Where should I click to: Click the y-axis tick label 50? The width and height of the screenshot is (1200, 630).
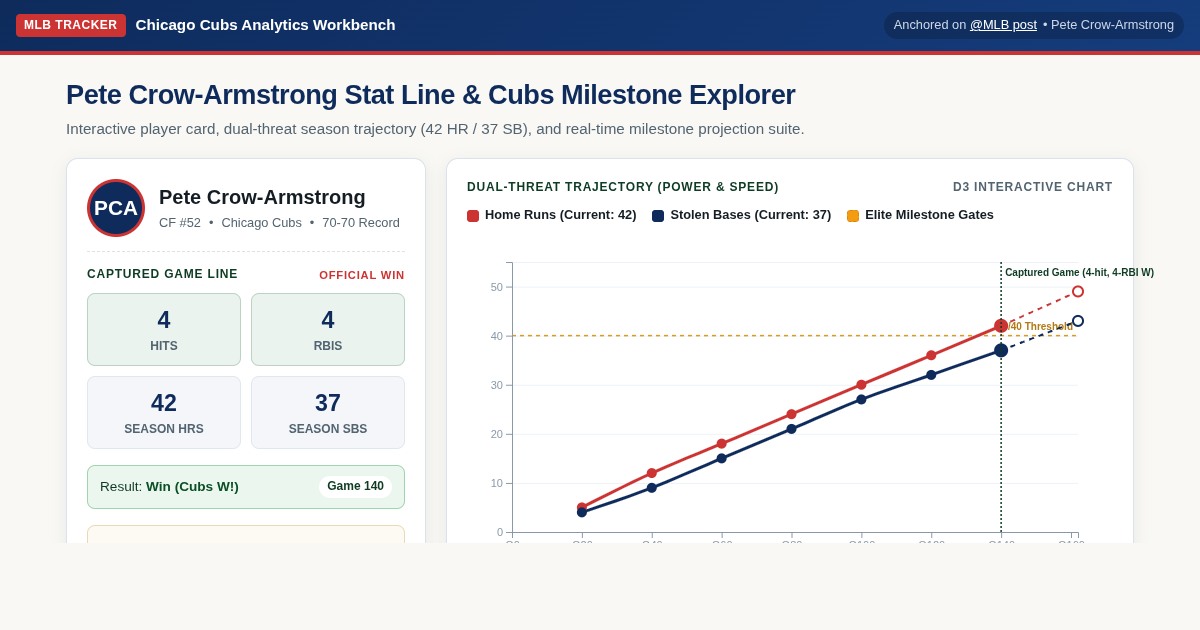click(496, 287)
